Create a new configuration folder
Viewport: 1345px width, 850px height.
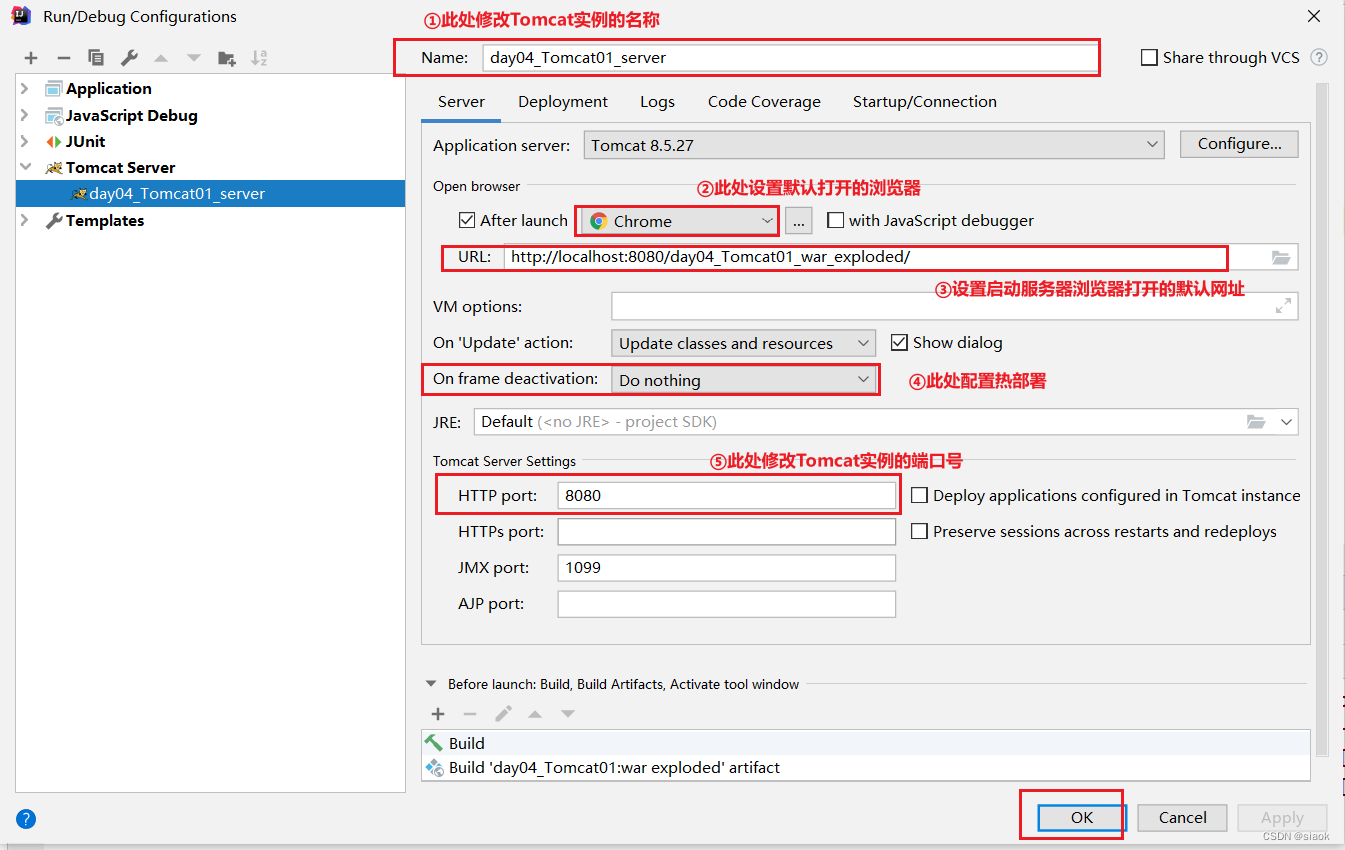pos(227,58)
